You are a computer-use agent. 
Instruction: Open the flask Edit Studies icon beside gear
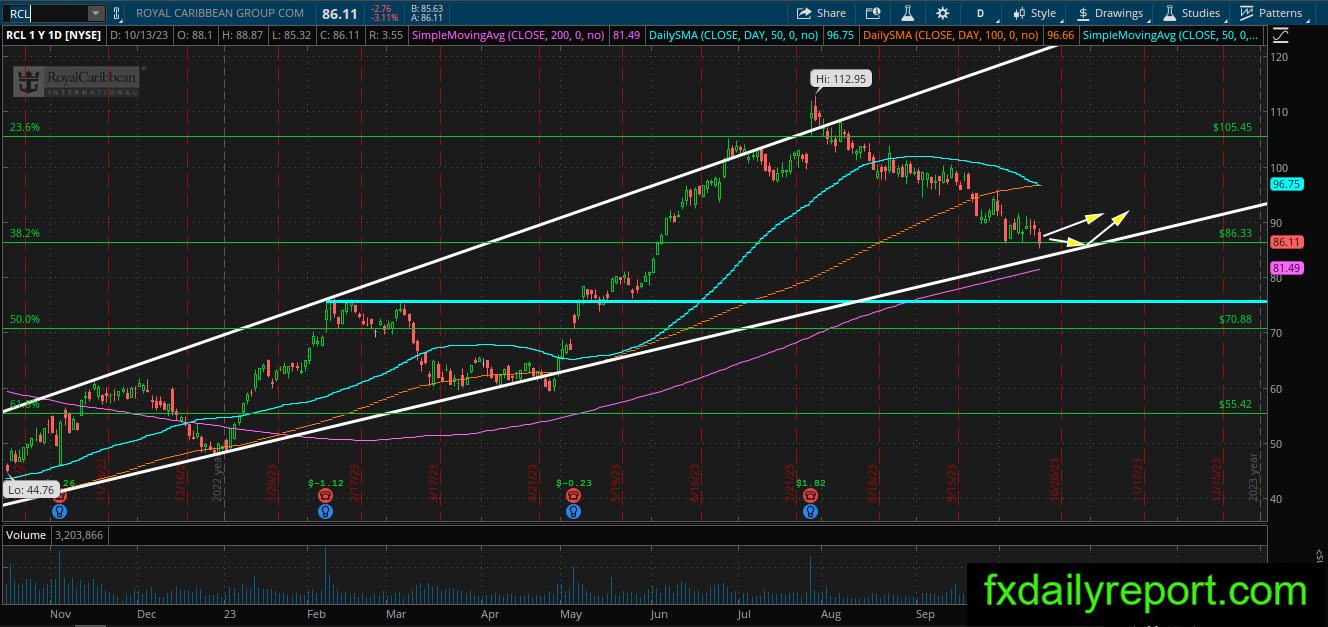(908, 13)
